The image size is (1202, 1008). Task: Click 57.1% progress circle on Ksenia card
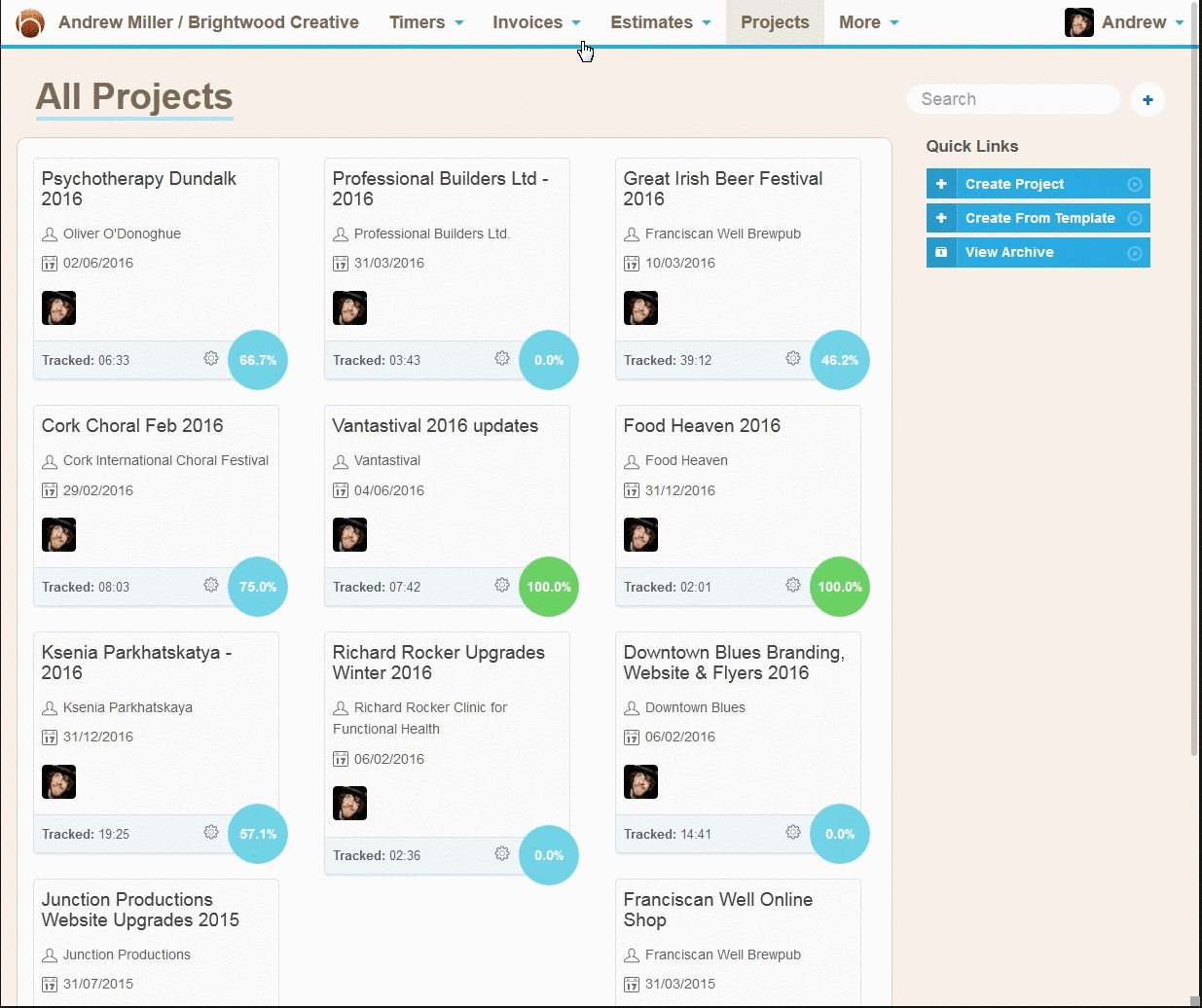258,834
